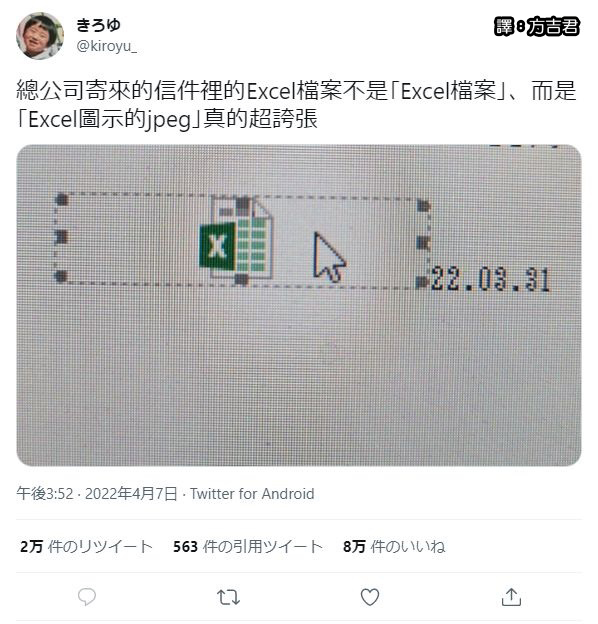Open the きろゆ display name
The height and width of the screenshot is (624, 598).
(x=98, y=25)
